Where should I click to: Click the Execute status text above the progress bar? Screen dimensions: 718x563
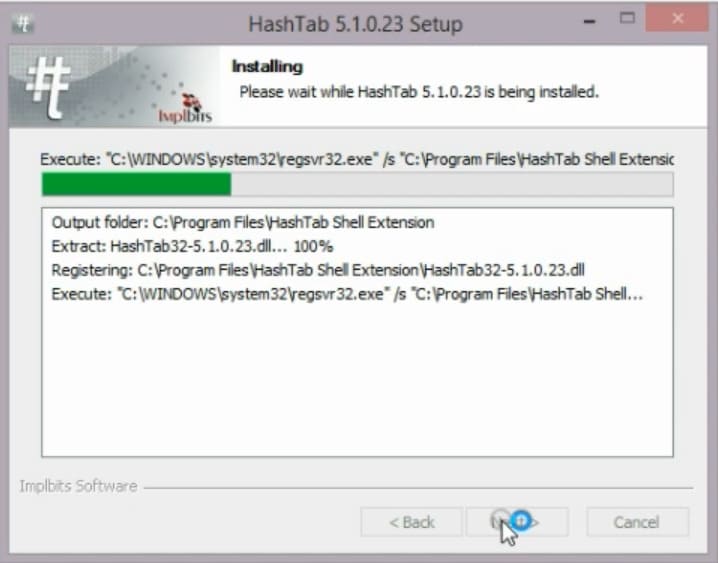[x=357, y=159]
